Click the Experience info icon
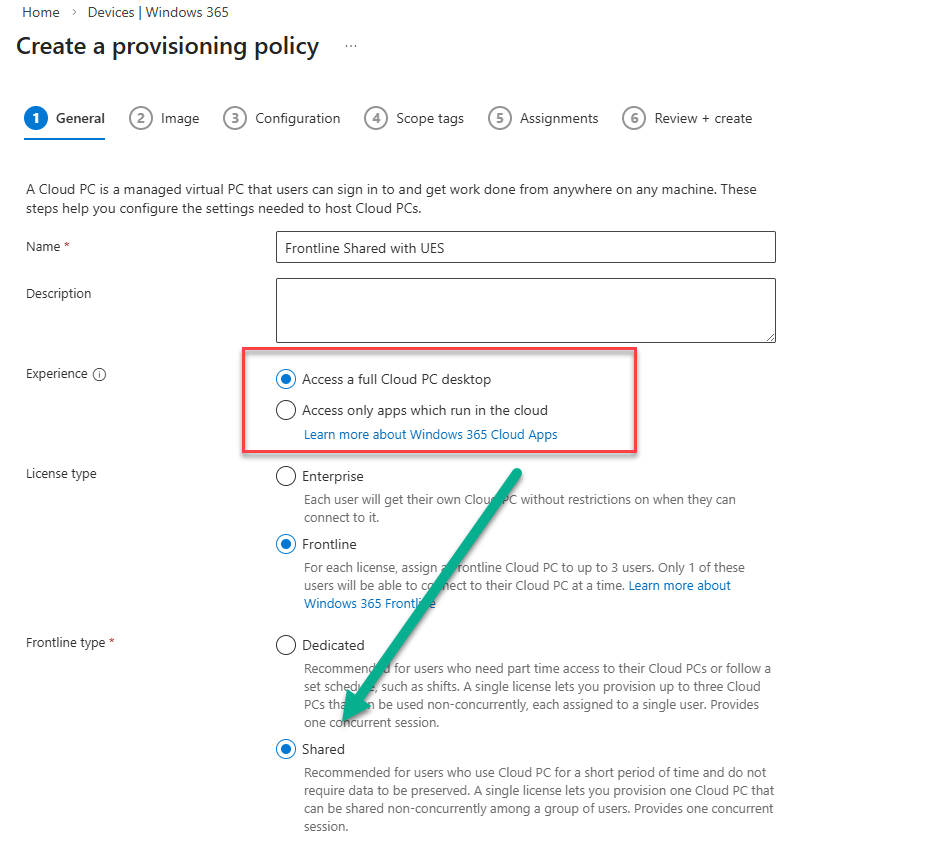The image size is (936, 852). pyautogui.click(x=99, y=375)
